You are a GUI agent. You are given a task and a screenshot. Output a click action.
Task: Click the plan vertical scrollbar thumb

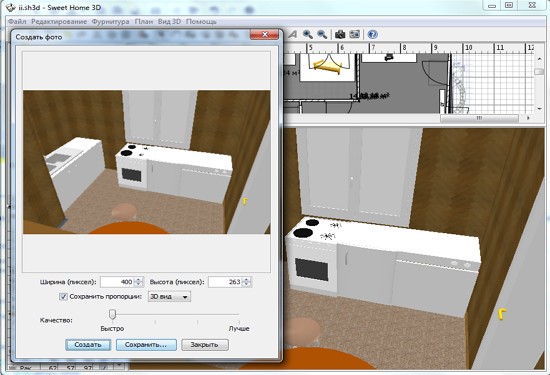tap(539, 71)
